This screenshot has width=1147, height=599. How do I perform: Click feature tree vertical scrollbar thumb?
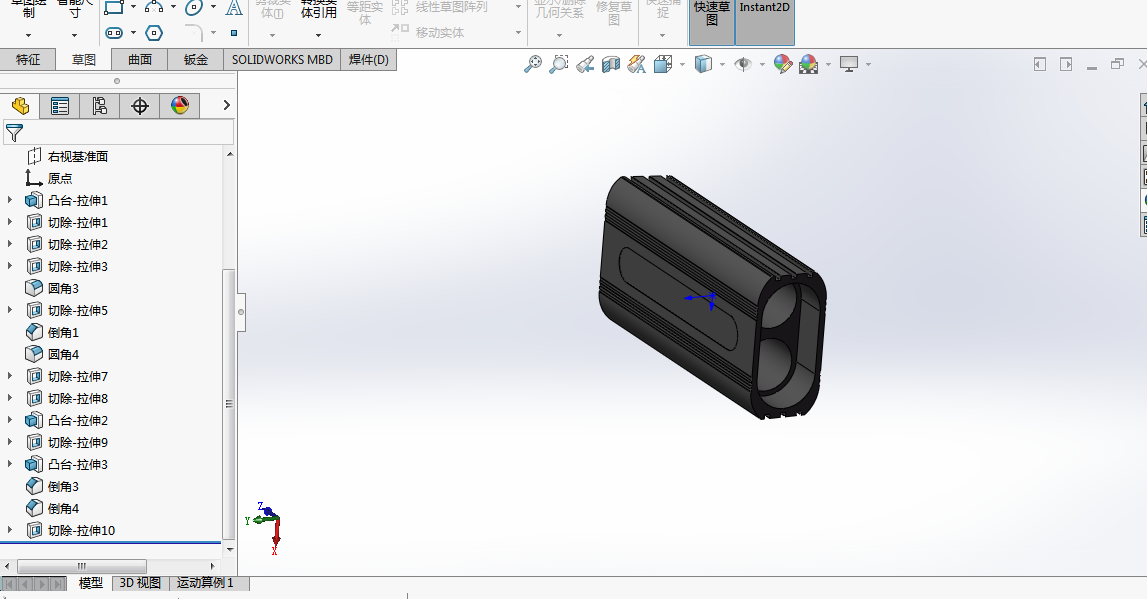click(x=229, y=404)
